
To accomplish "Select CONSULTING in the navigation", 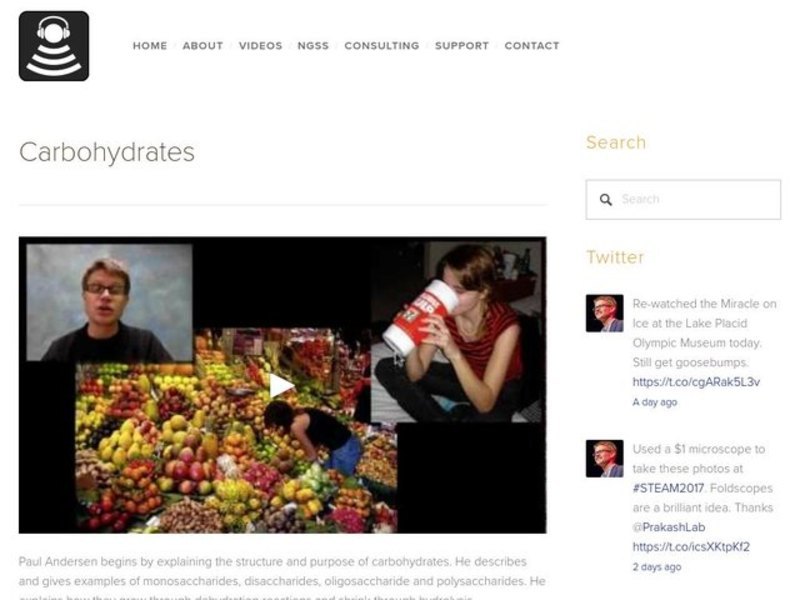I will pos(382,46).
